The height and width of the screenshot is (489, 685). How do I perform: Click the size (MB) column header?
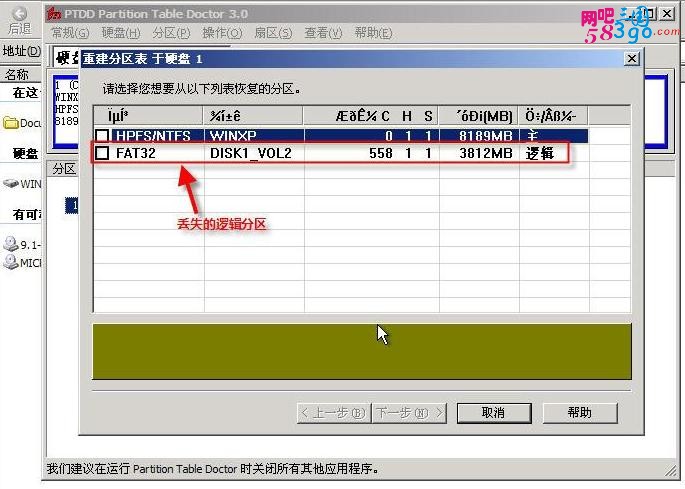(479, 116)
